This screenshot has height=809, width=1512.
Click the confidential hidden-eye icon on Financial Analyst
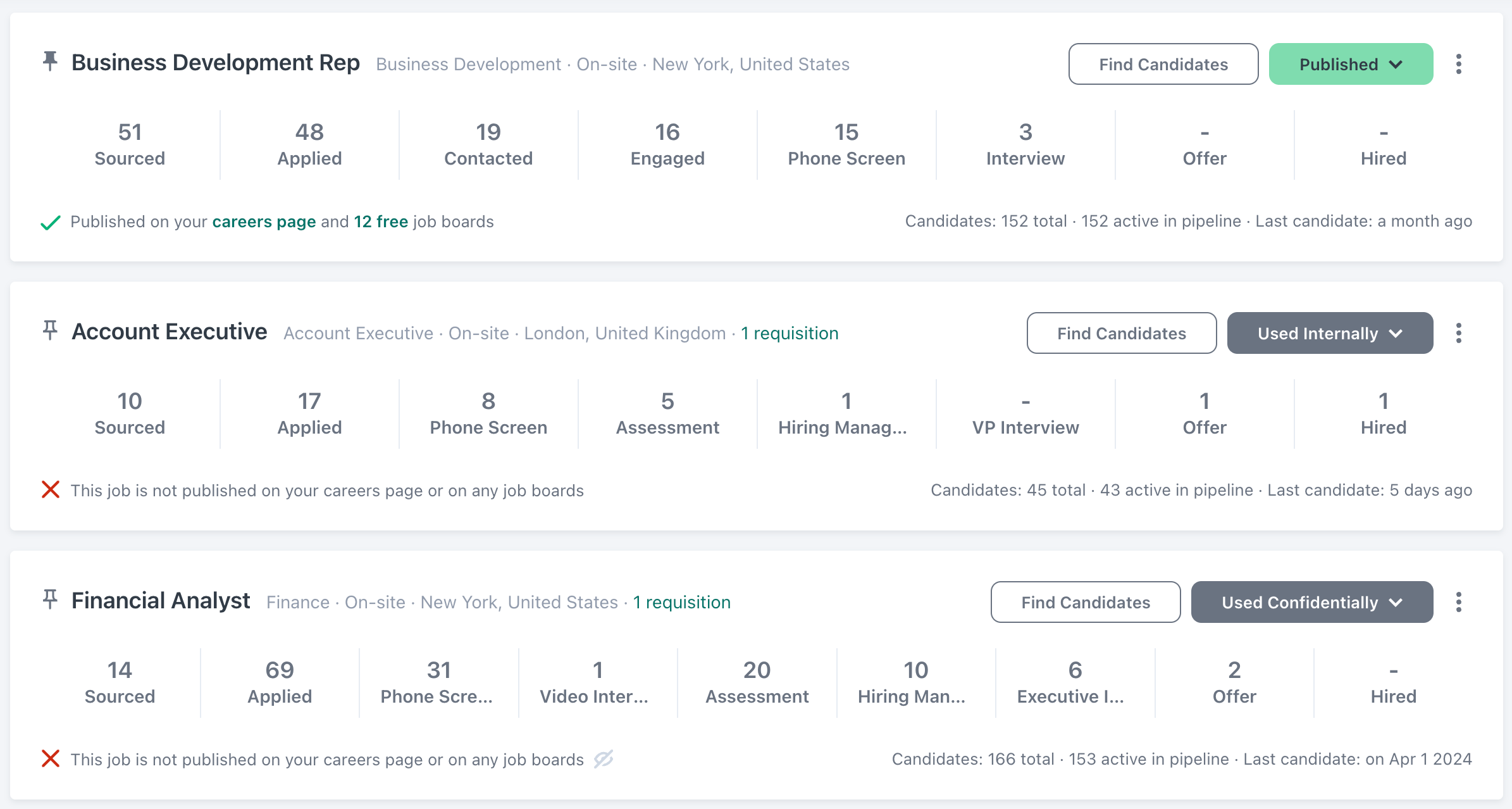coord(604,758)
